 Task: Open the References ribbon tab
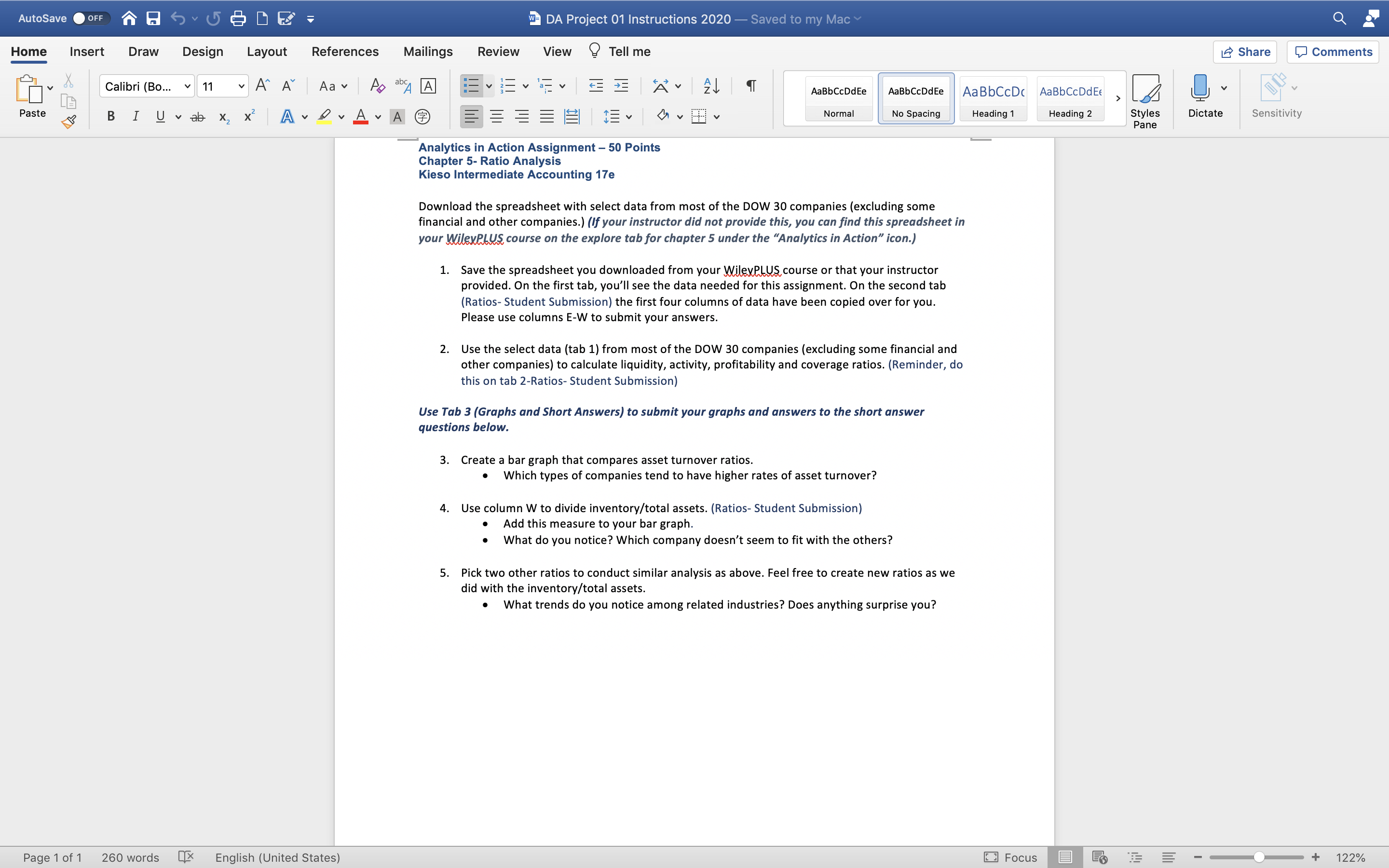click(x=345, y=52)
